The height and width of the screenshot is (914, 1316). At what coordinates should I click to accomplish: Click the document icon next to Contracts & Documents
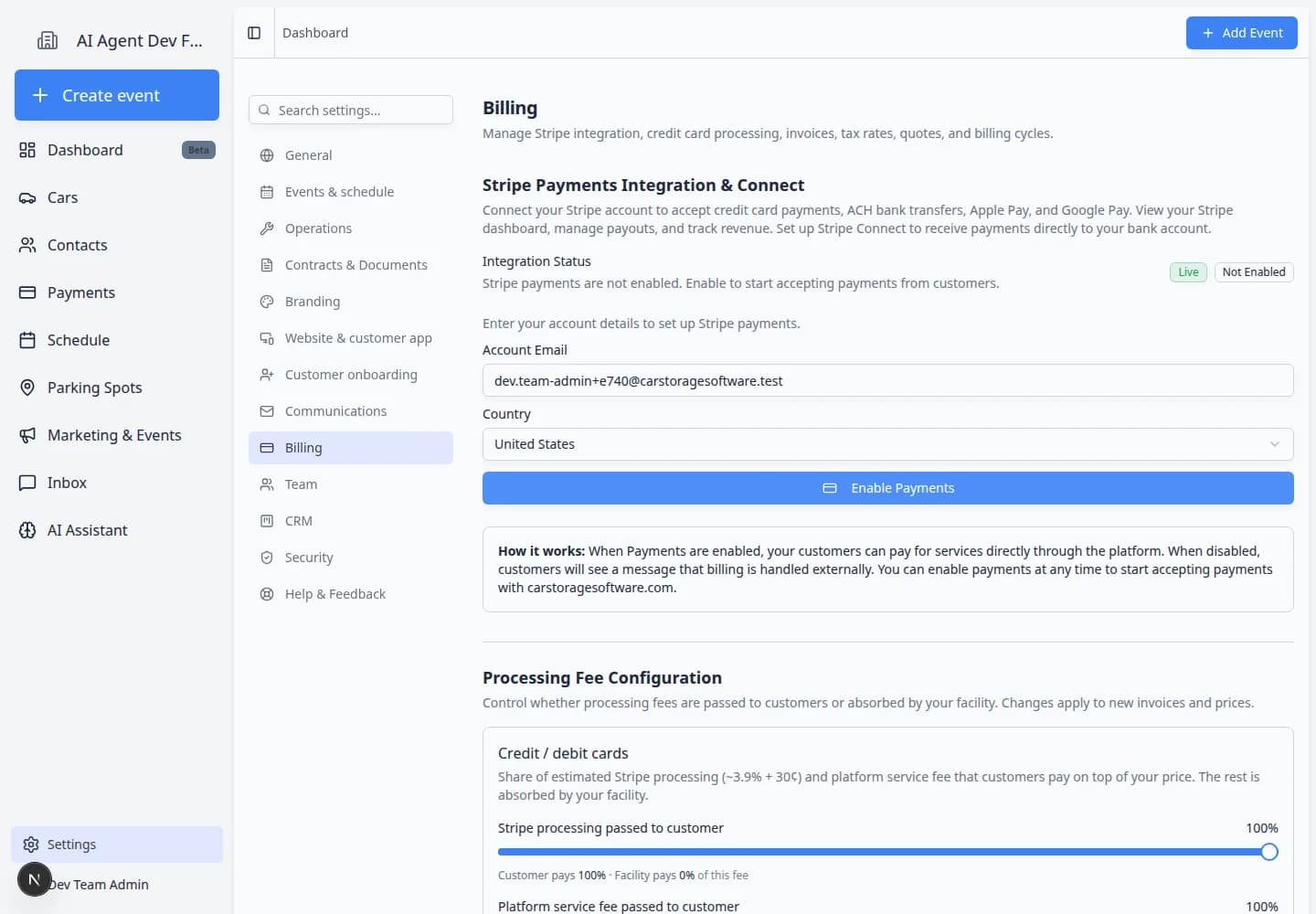267,265
